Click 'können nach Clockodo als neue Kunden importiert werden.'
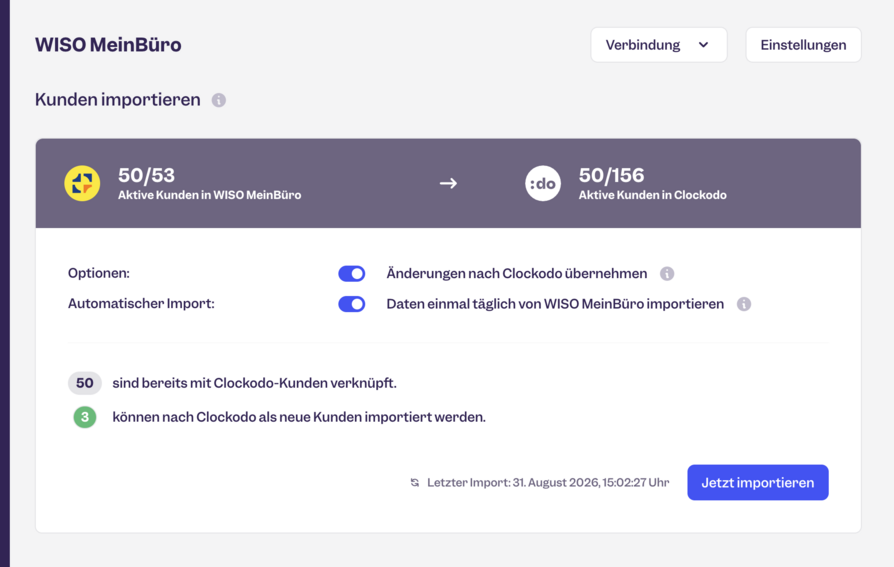The image size is (894, 567). click(299, 417)
